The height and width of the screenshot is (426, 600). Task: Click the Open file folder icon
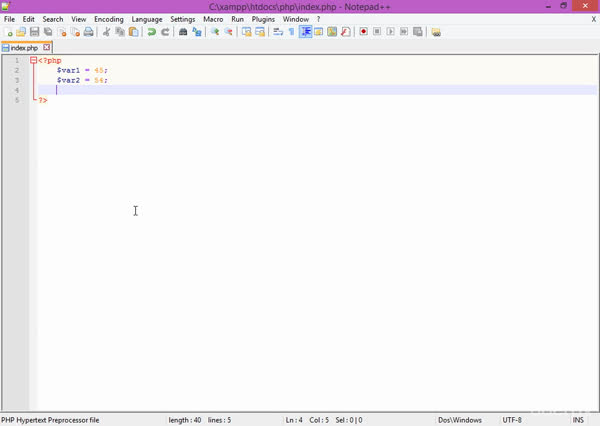pyautogui.click(x=21, y=32)
